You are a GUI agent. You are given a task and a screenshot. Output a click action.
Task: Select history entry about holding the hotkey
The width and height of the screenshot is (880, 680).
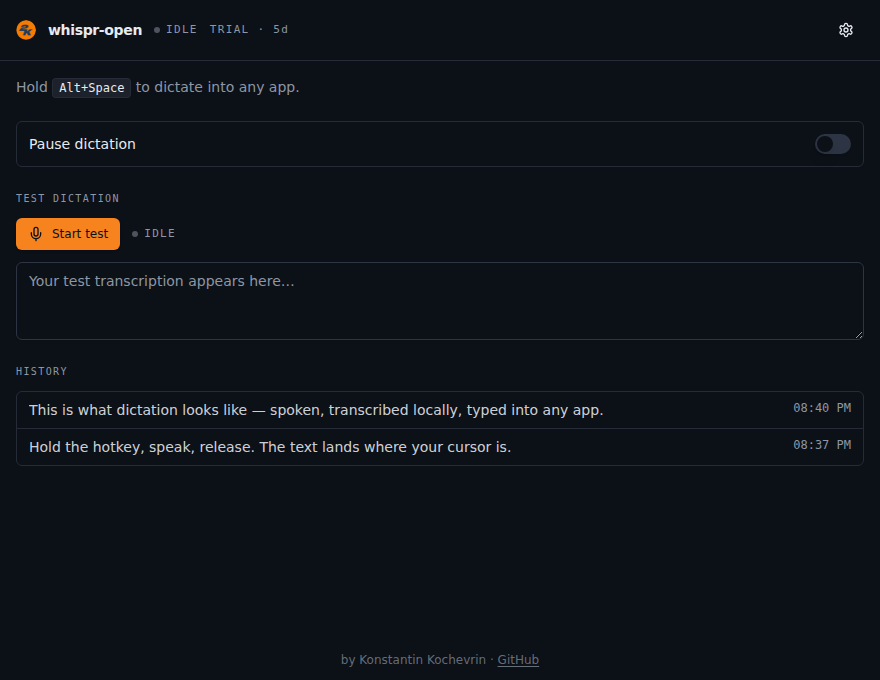439,447
